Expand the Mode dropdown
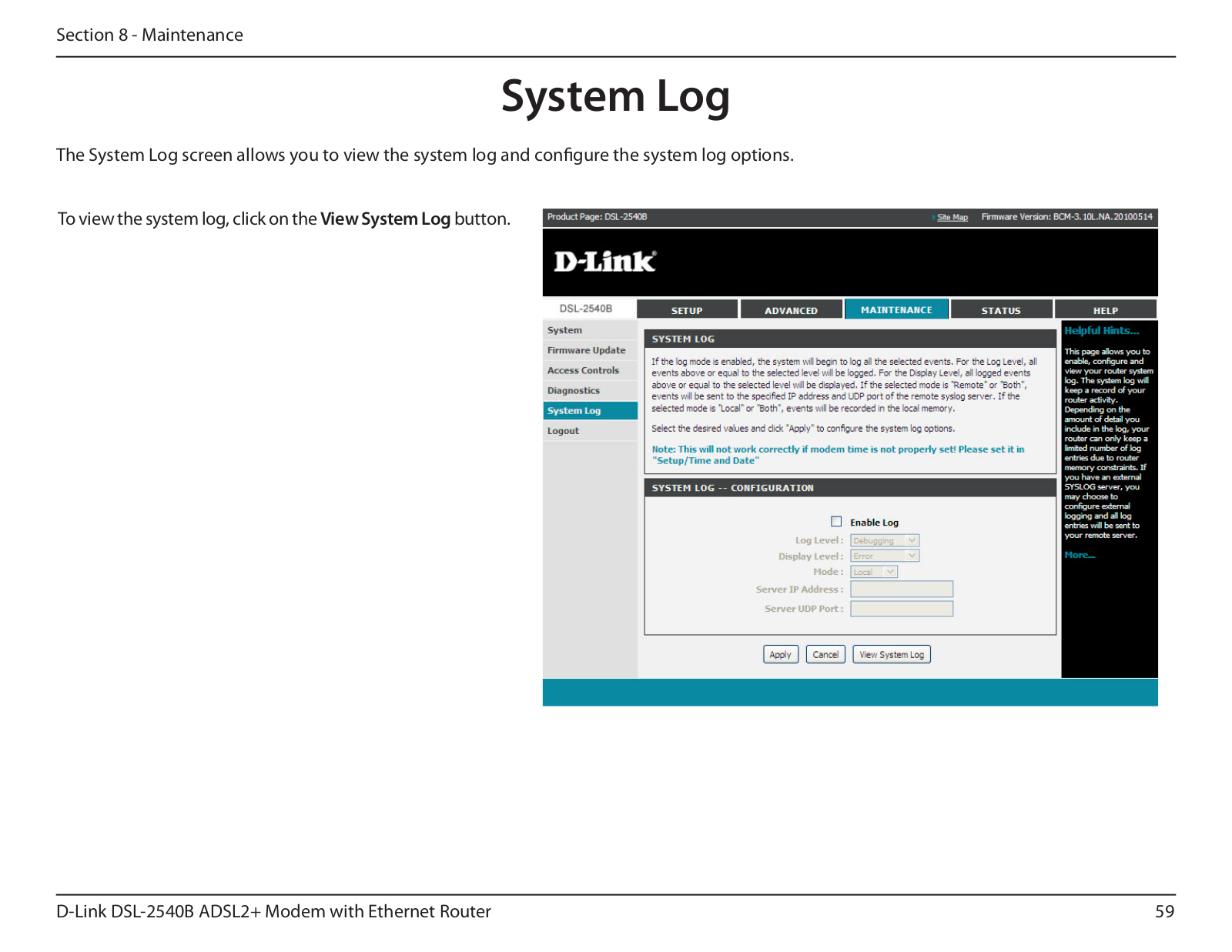 coord(874,572)
